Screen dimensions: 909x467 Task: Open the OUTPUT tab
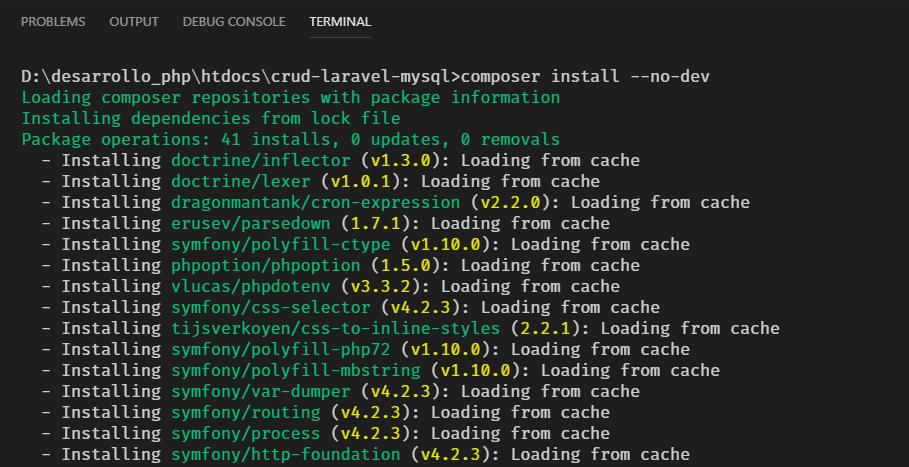pyautogui.click(x=134, y=21)
